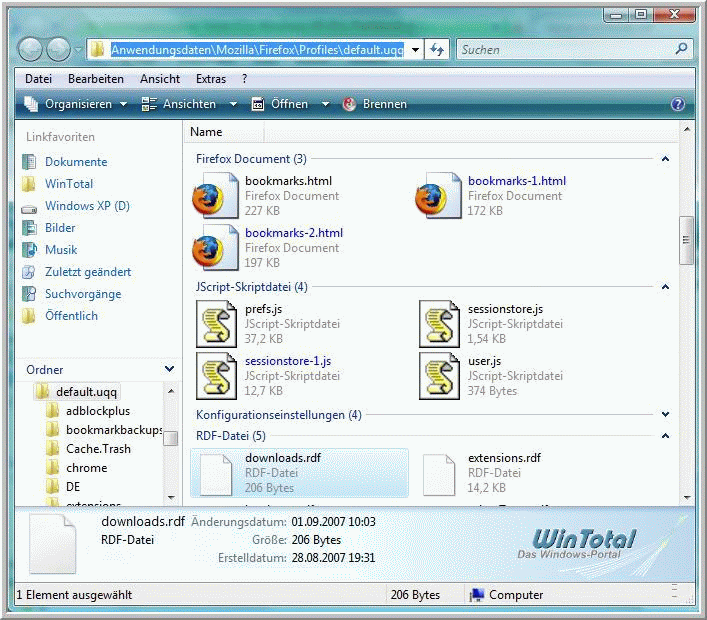Open Windows XP (D) drive link

(87, 206)
